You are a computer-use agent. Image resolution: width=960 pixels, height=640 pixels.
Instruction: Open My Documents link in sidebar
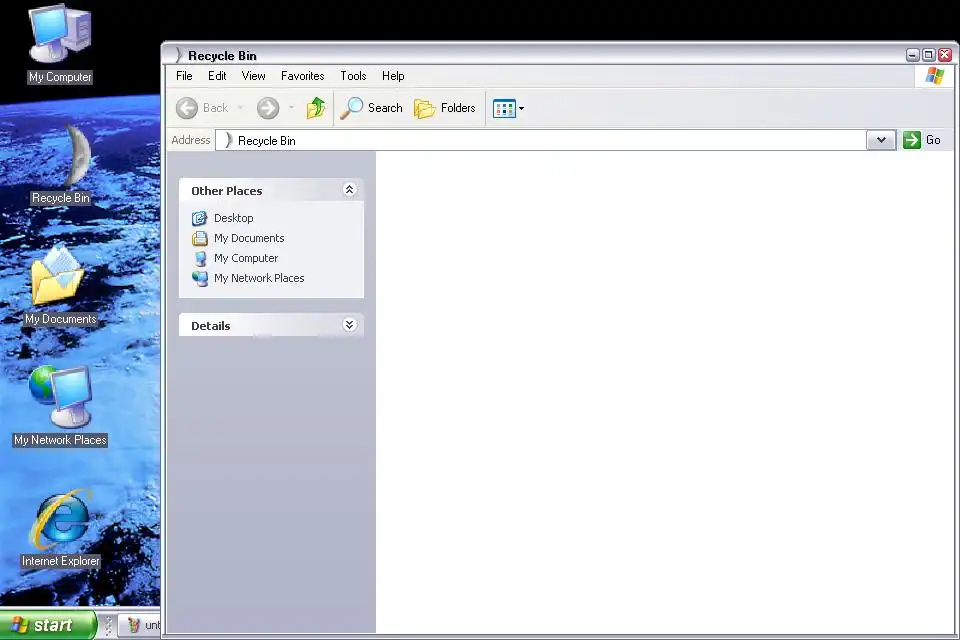click(x=249, y=238)
